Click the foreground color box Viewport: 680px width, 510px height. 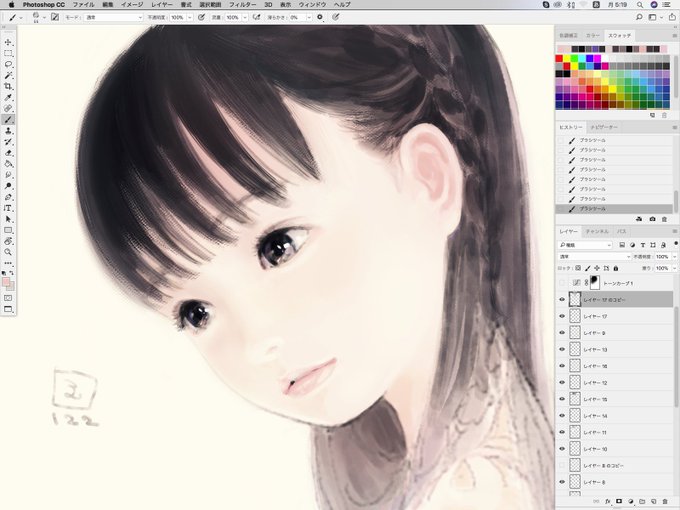pos(6,282)
